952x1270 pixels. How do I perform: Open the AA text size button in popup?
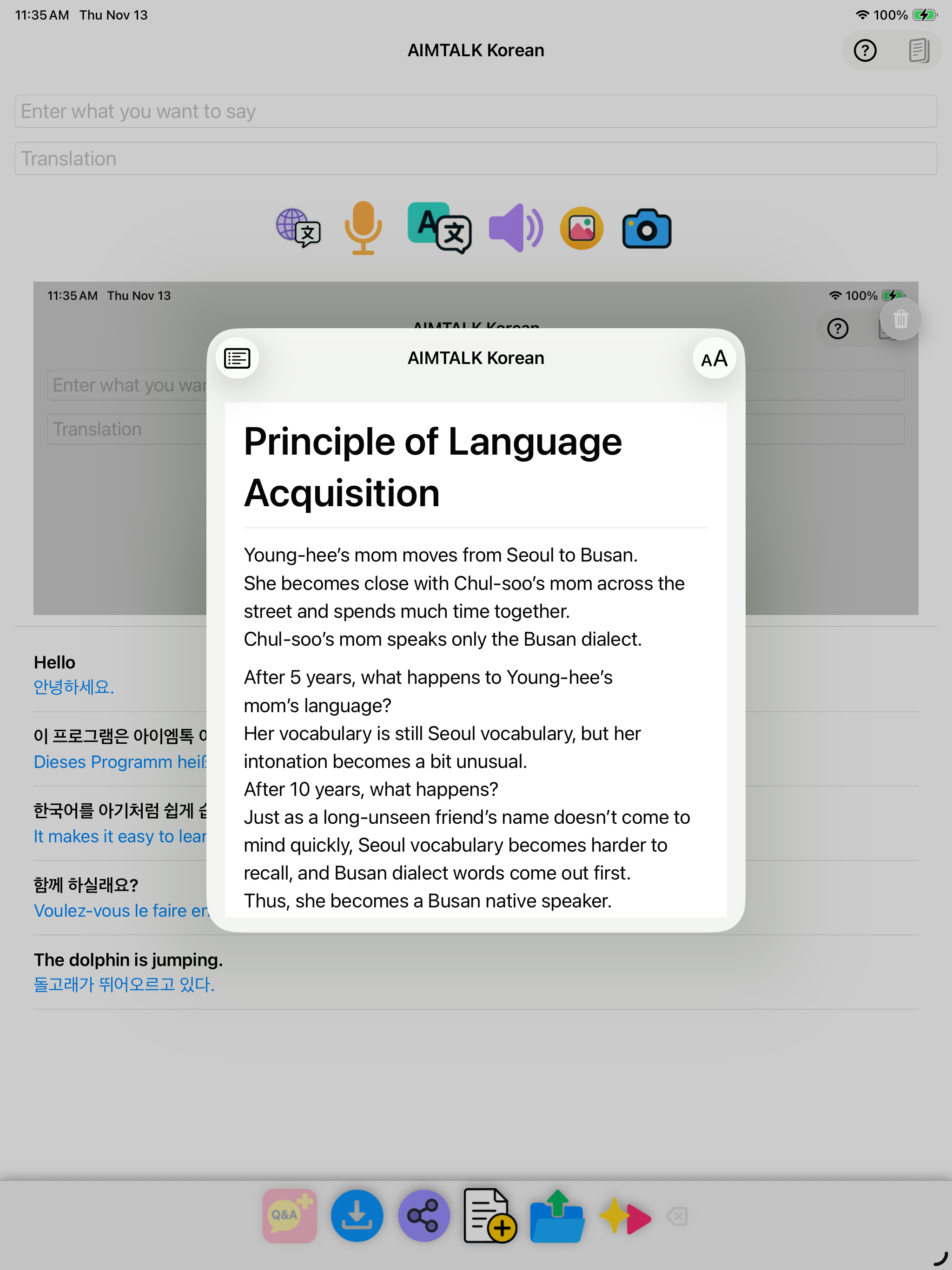[714, 358]
